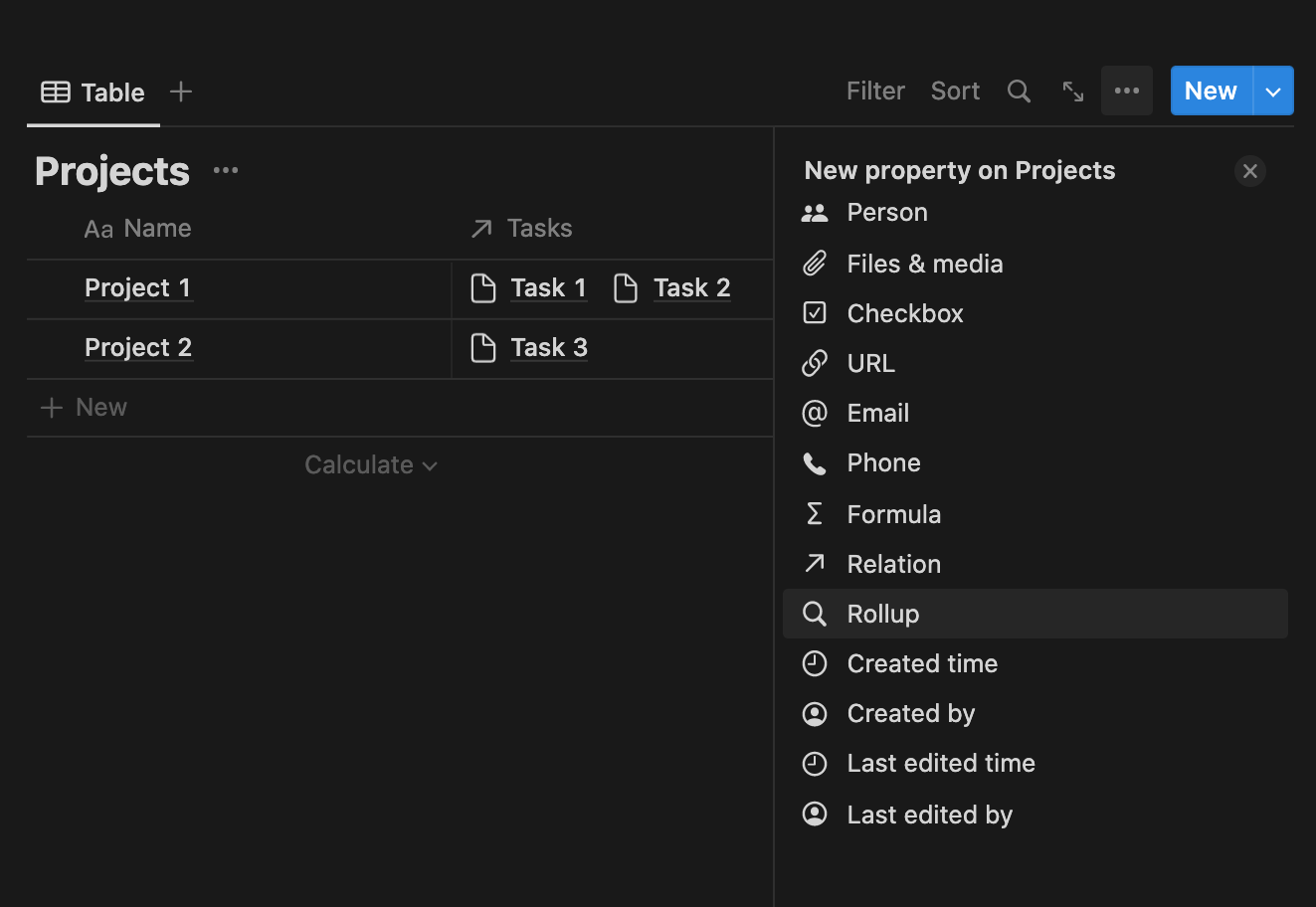The width and height of the screenshot is (1316, 907).
Task: Open the Calculate dropdown below the table
Action: [371, 464]
